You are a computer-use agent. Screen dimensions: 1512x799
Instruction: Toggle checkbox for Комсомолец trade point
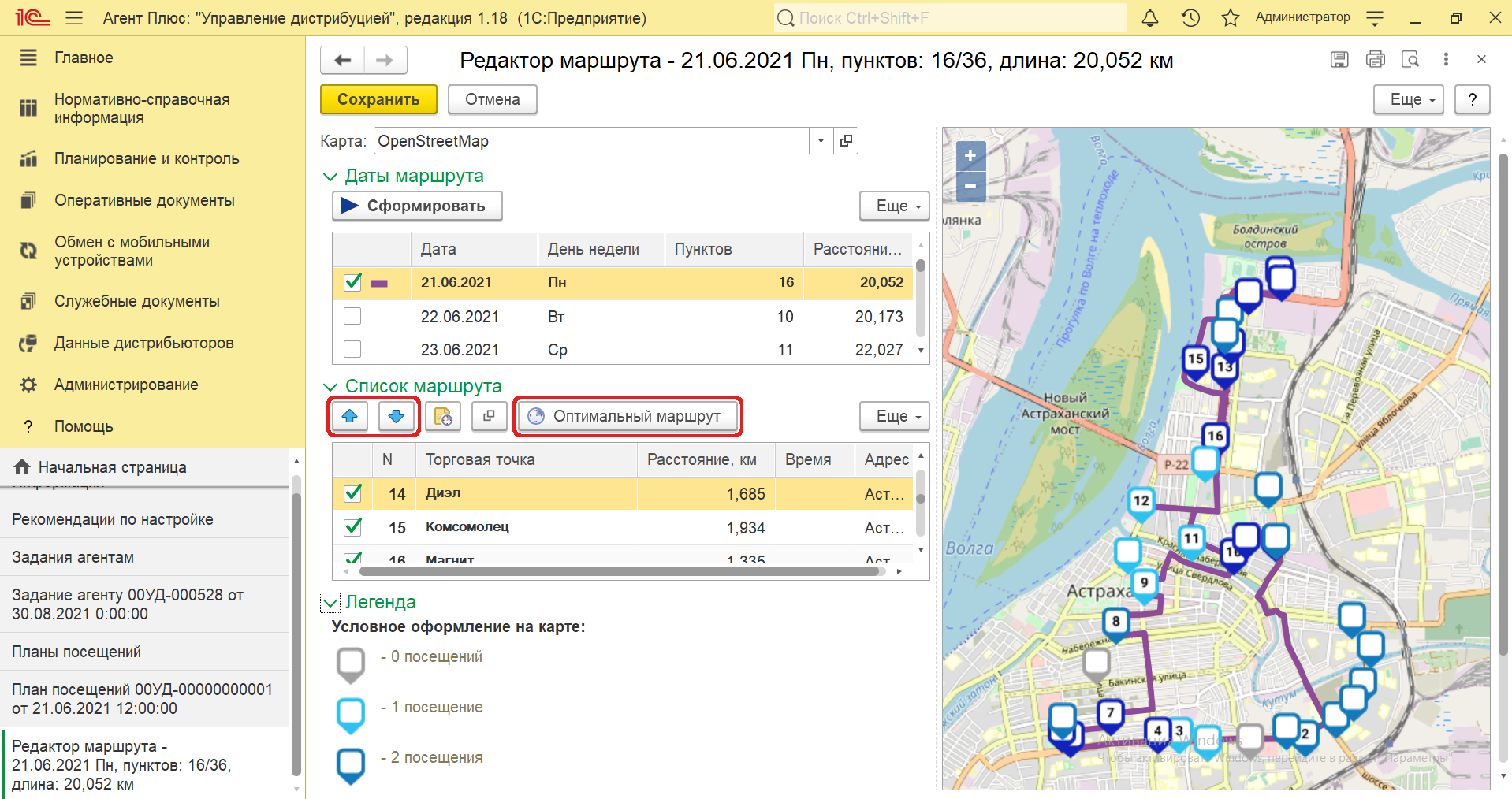[352, 527]
